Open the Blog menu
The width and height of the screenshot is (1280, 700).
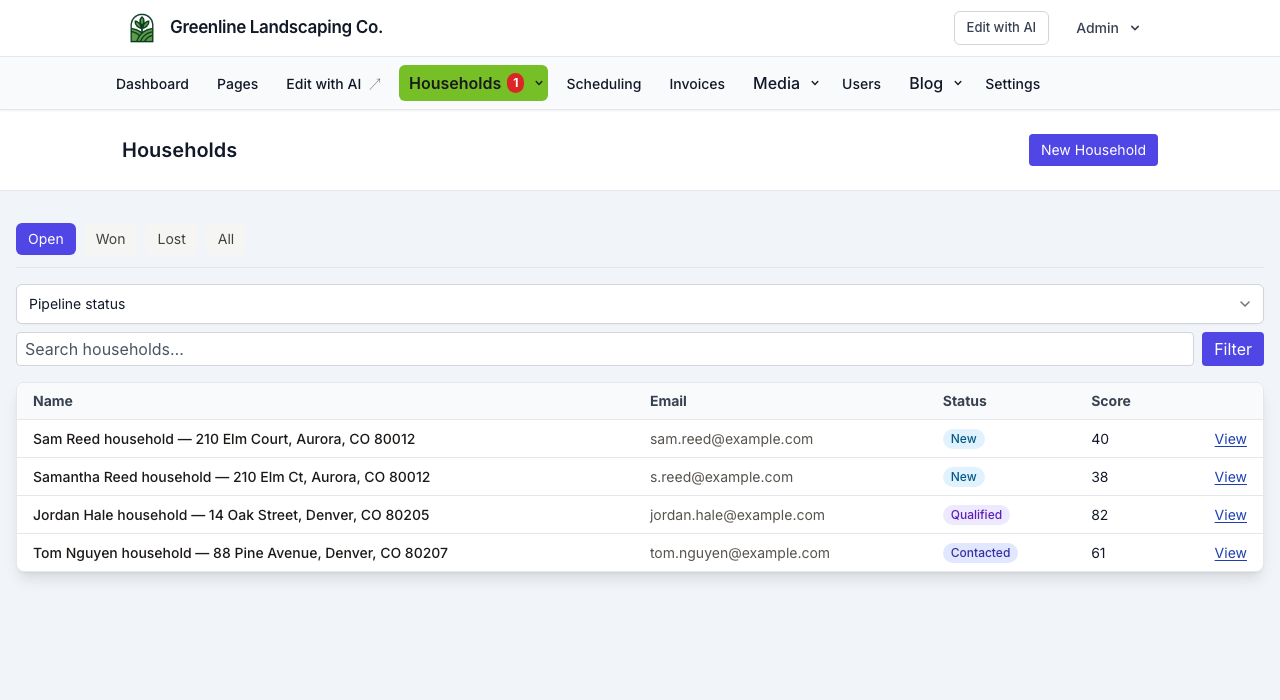coord(926,83)
